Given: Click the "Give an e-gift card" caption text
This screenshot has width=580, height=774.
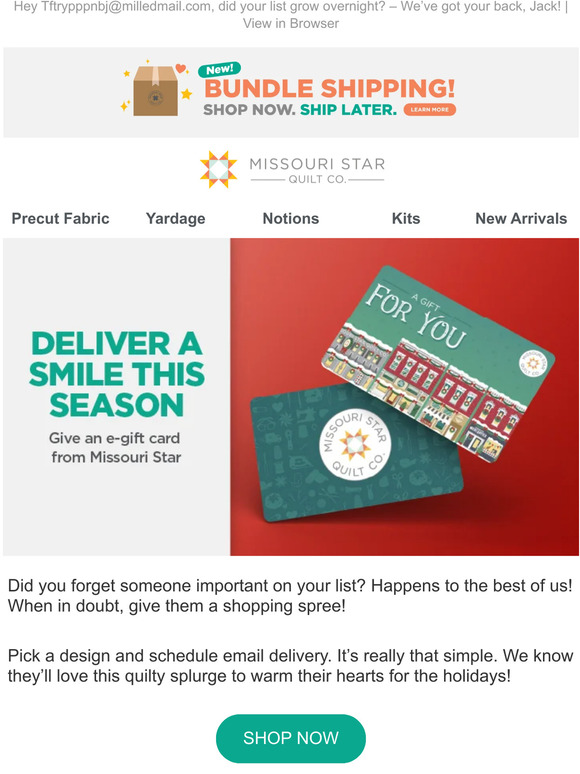Looking at the screenshot, I should coord(114,438).
